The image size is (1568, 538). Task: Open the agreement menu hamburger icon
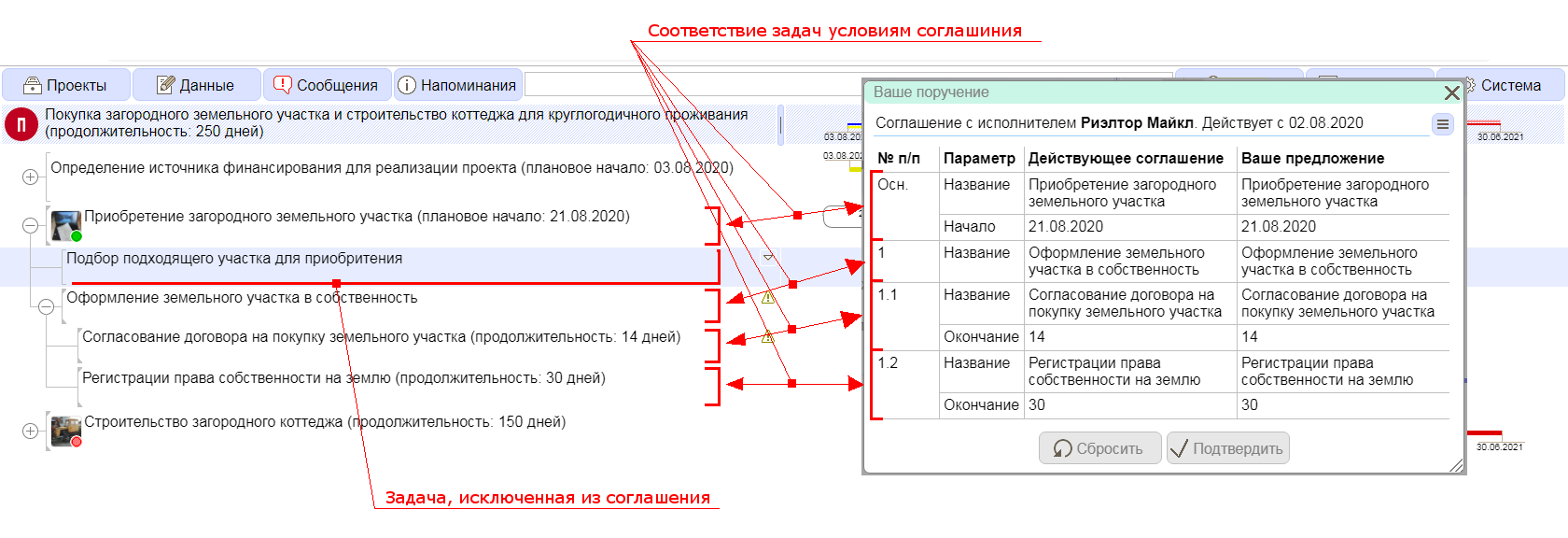pos(1442,124)
